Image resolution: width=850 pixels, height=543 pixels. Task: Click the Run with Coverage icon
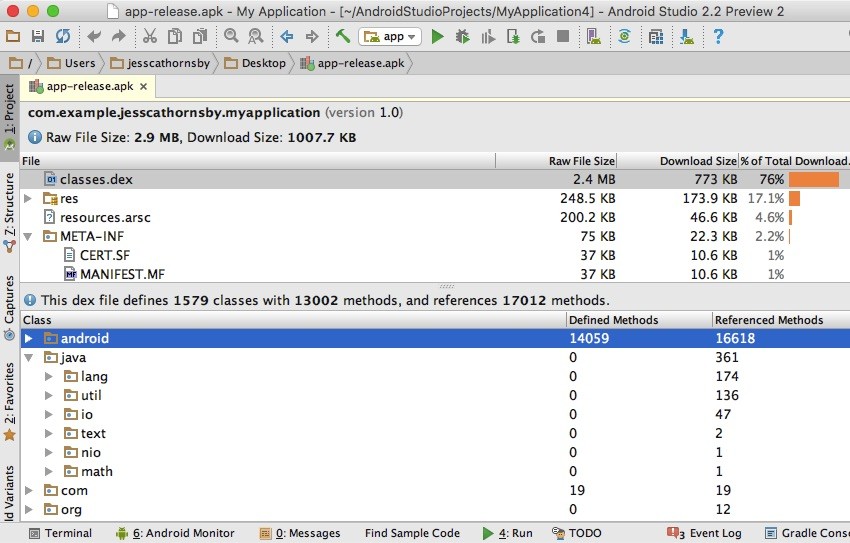pyautogui.click(x=488, y=36)
